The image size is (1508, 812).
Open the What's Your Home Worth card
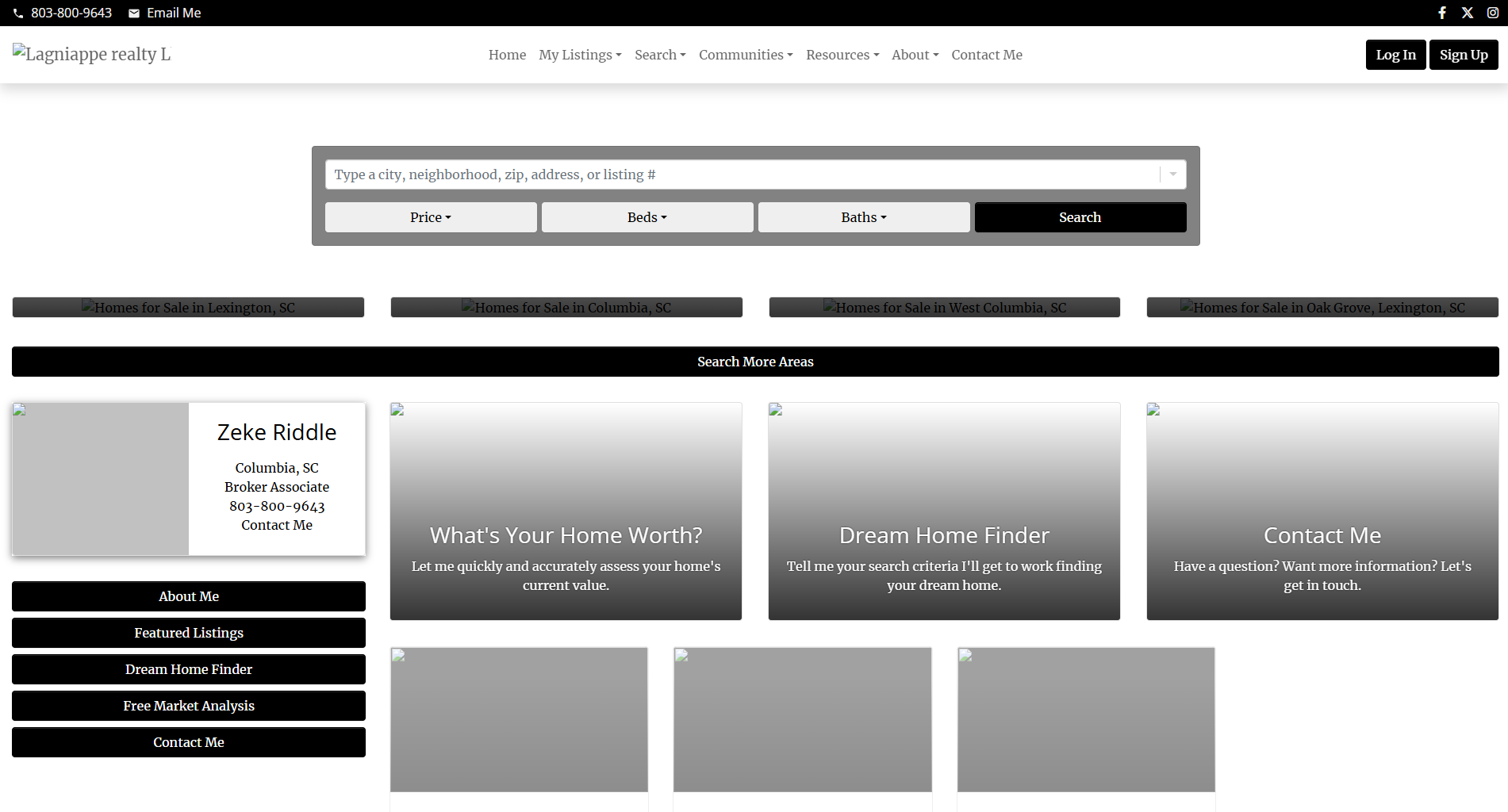tap(566, 511)
